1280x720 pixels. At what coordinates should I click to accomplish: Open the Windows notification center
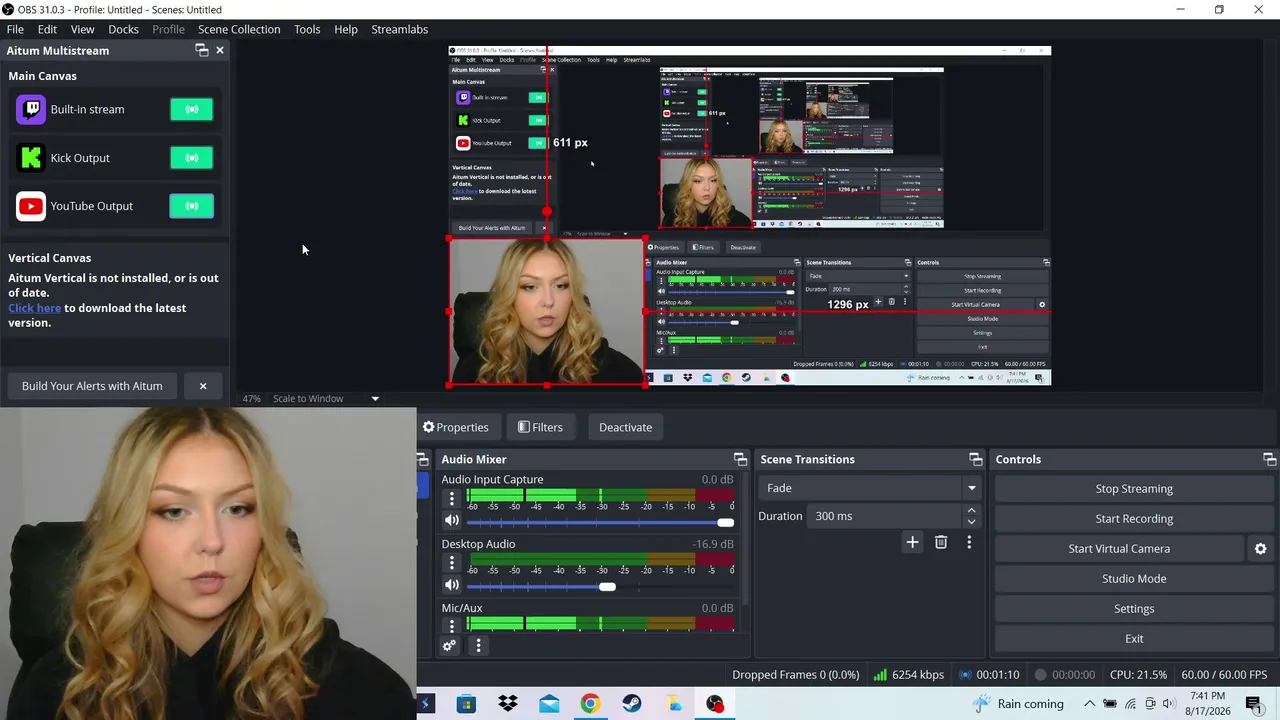[x=1254, y=704]
